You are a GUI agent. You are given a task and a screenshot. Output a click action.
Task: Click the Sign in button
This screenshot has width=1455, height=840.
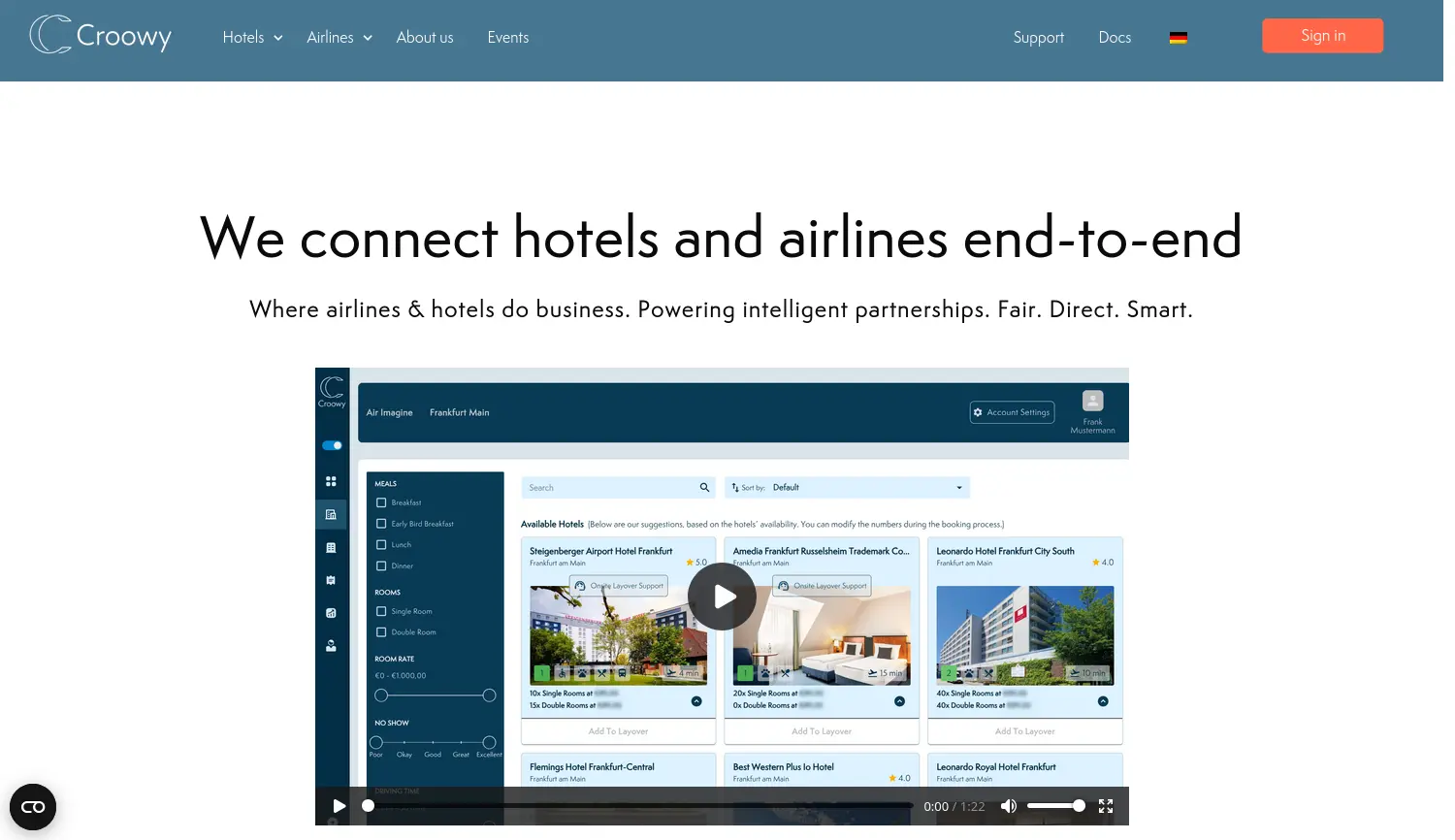tap(1322, 35)
